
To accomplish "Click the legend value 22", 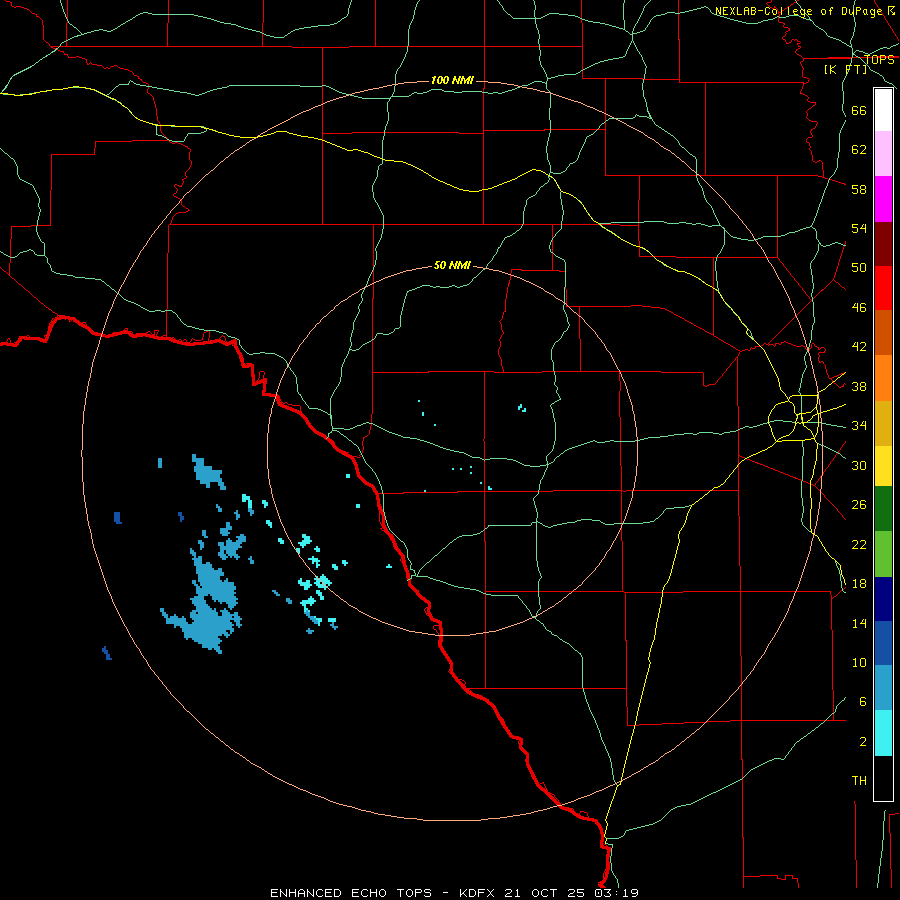I will pyautogui.click(x=859, y=544).
